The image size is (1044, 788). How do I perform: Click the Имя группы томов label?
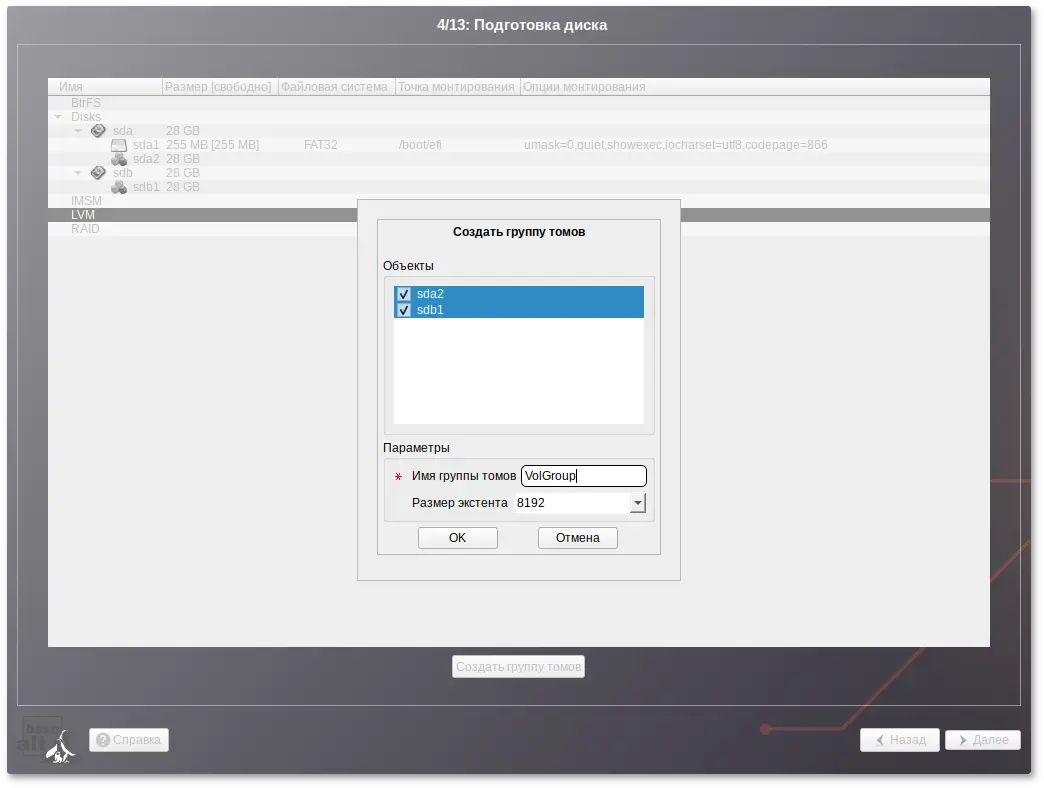pos(463,476)
